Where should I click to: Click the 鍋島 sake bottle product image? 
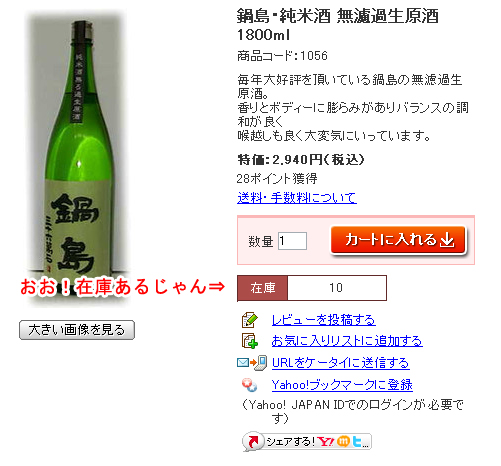78,157
